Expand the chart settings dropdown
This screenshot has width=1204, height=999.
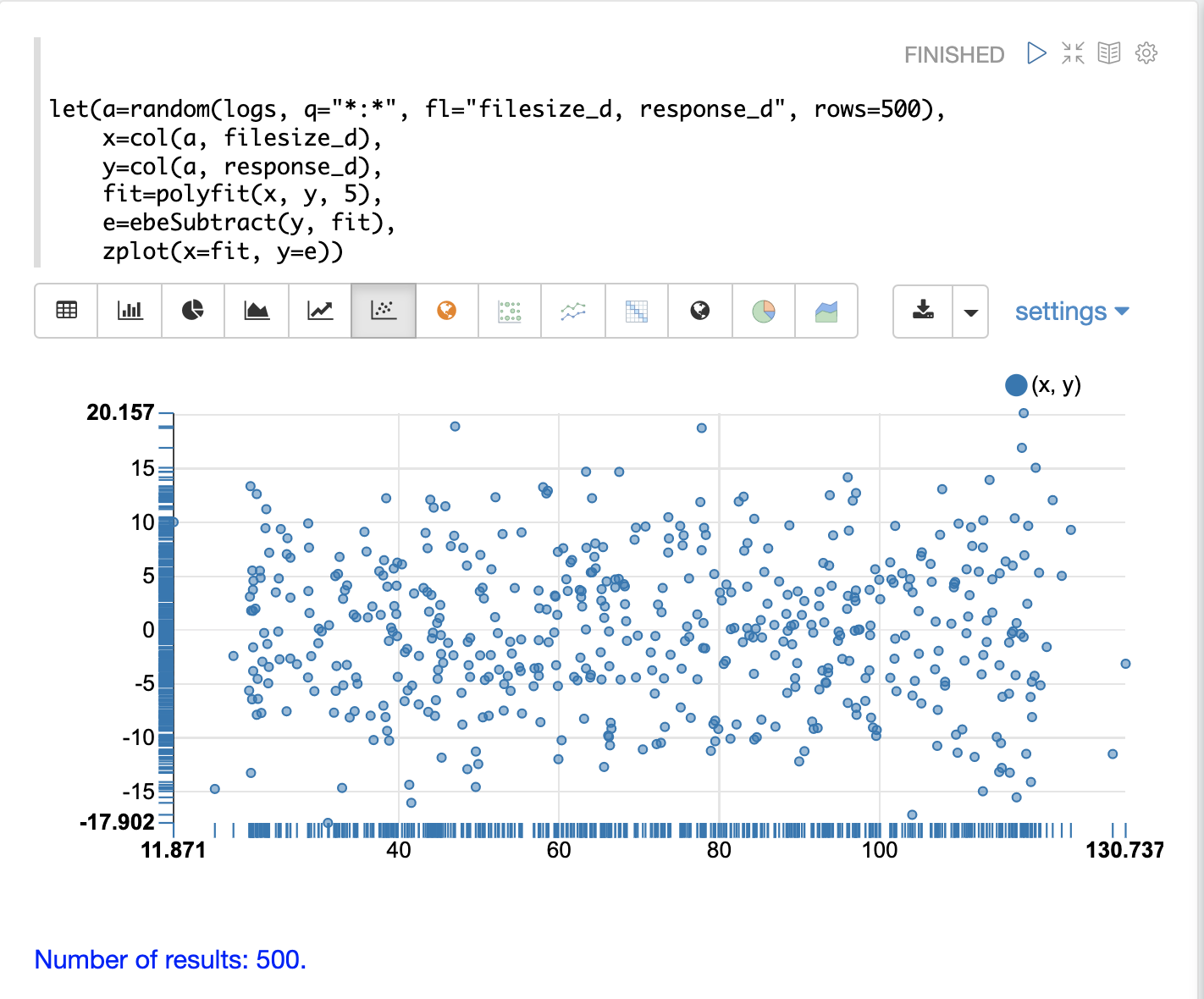[1072, 312]
